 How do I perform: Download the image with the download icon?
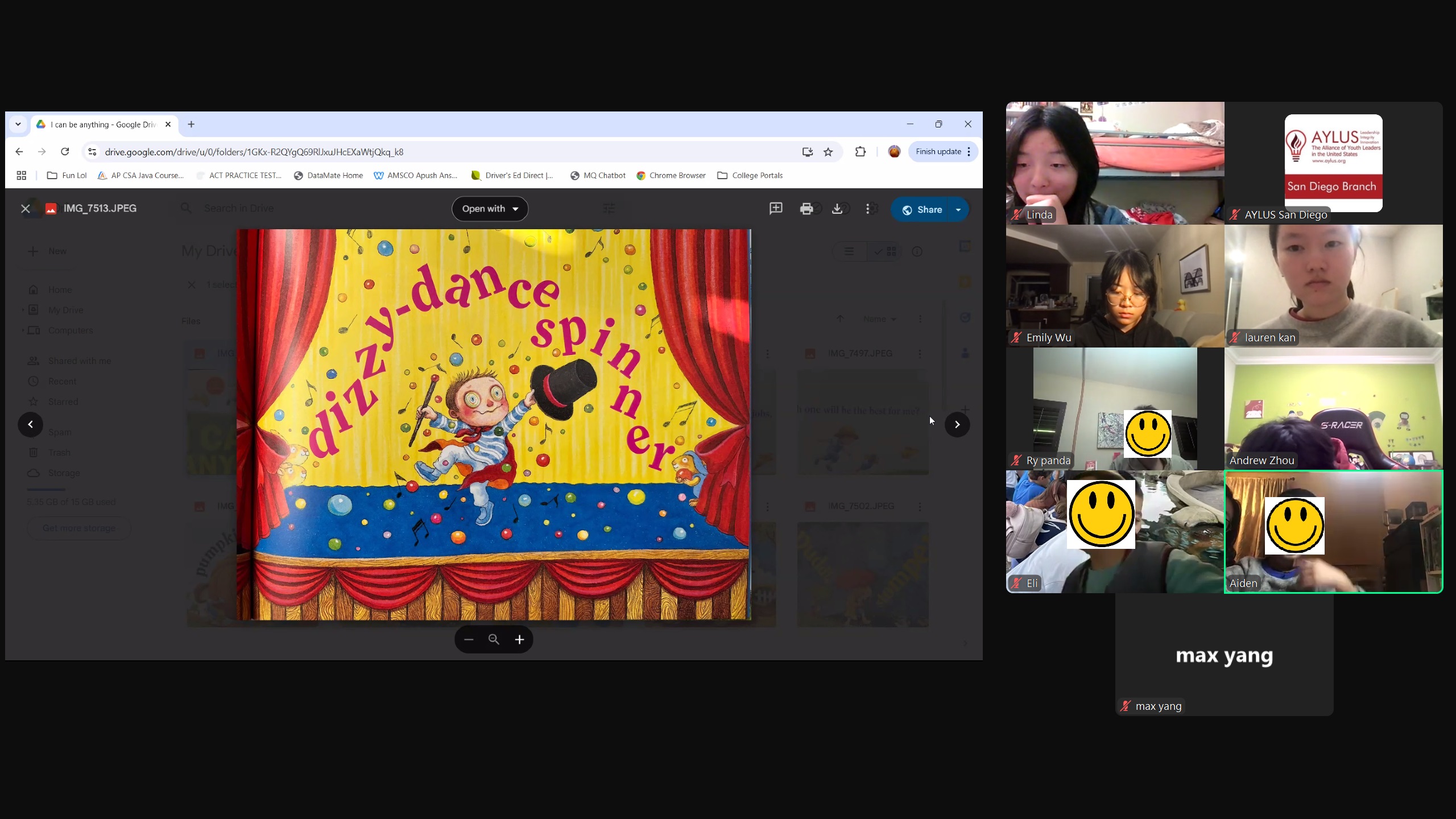[837, 209]
